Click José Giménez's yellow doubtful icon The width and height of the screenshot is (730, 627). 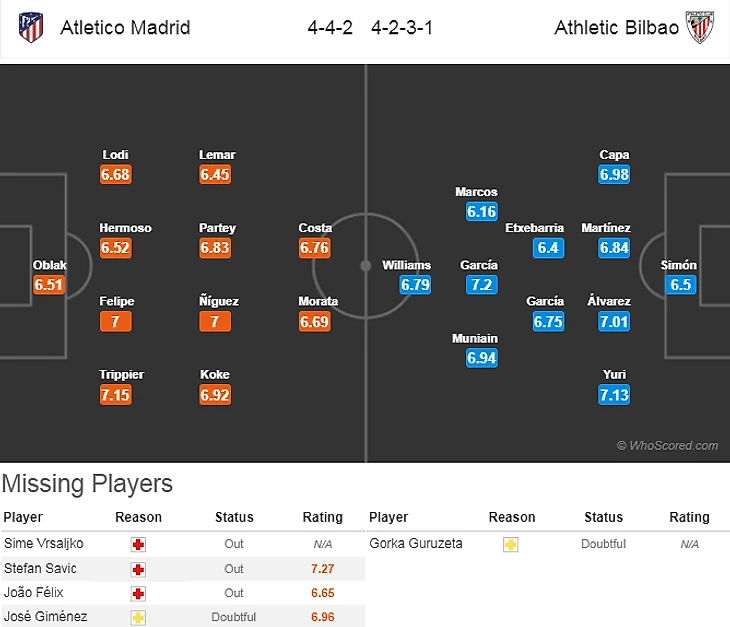click(x=138, y=618)
